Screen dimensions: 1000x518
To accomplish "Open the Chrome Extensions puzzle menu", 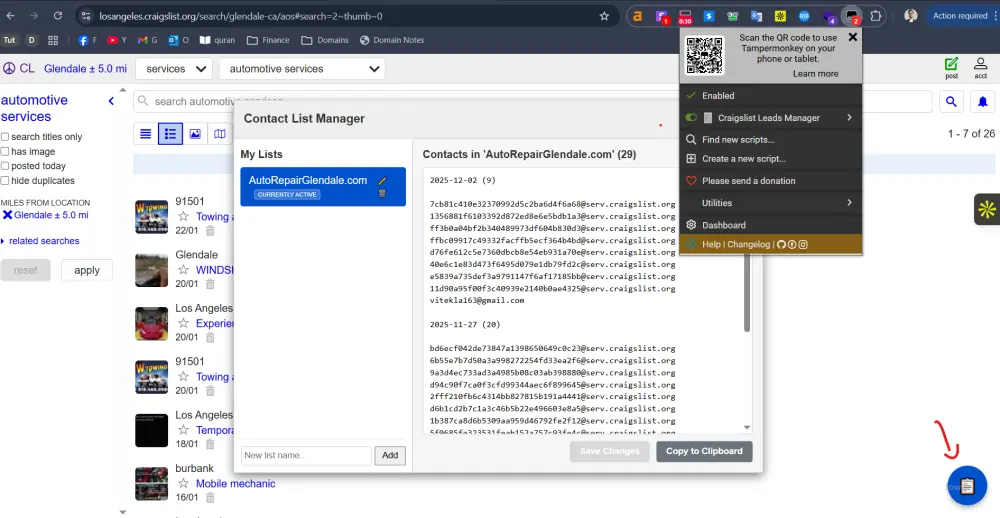I will pyautogui.click(x=876, y=16).
